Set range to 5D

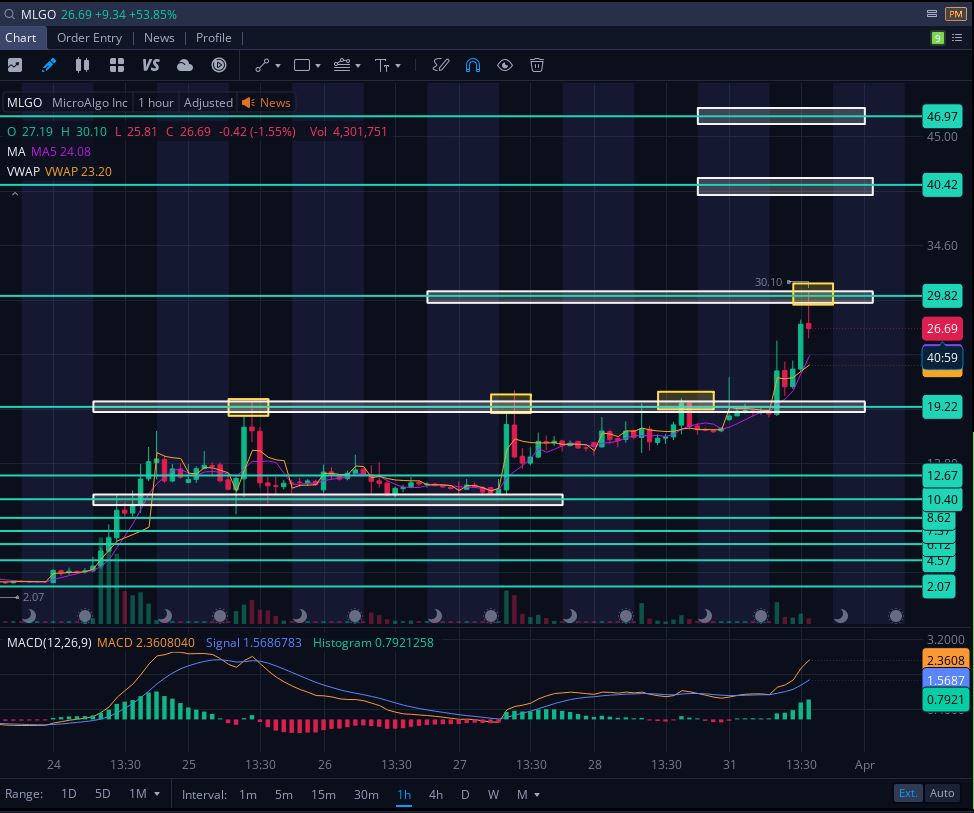point(102,794)
